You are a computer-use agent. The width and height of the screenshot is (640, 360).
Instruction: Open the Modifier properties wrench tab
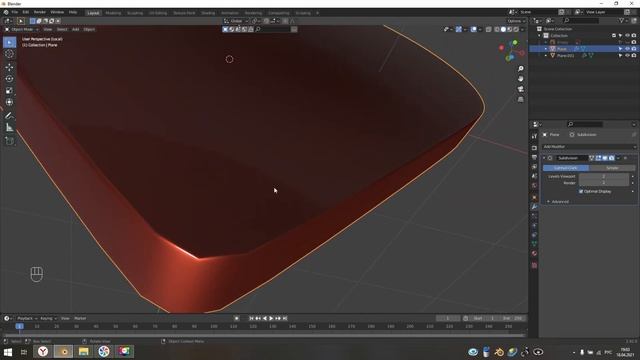534,207
